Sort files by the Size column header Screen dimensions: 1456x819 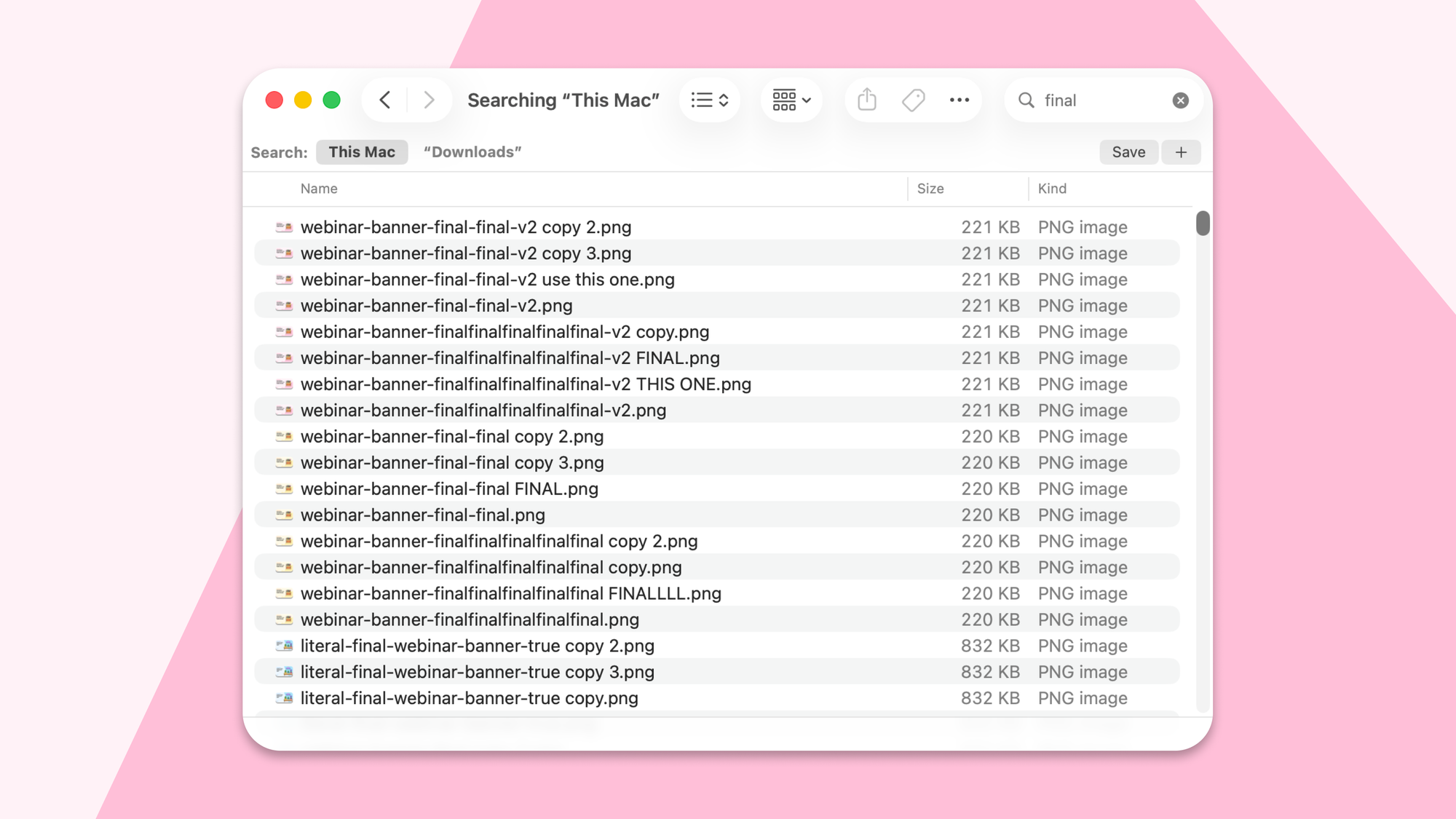point(930,189)
